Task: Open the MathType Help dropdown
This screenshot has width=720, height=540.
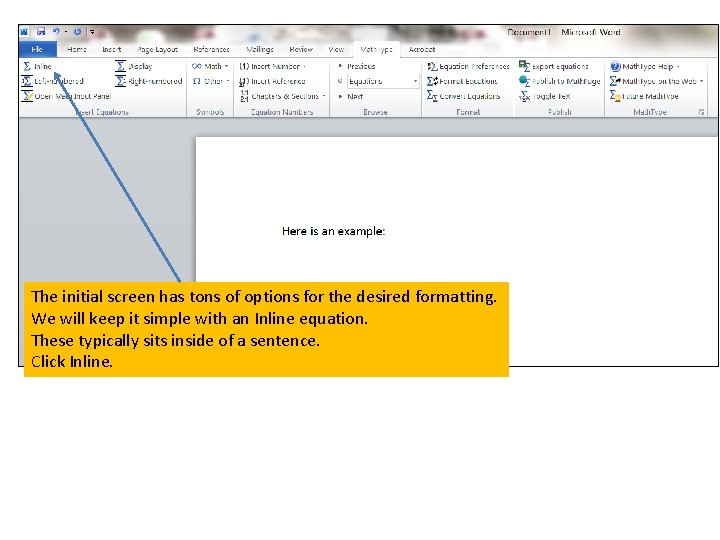Action: pyautogui.click(x=645, y=66)
